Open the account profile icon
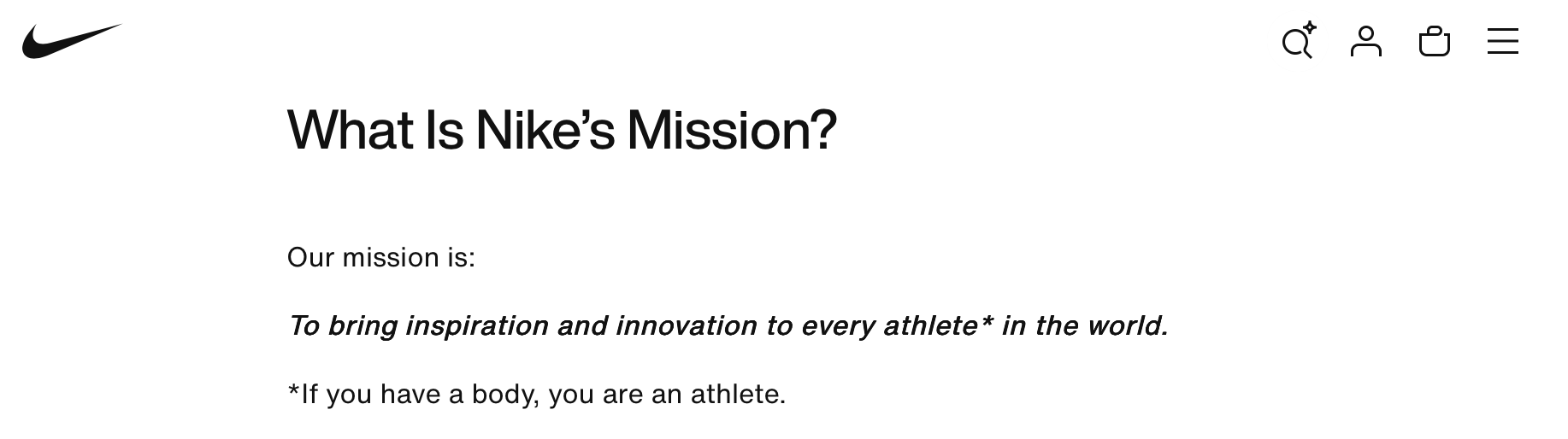Screen dimensions: 1568x439 pyautogui.click(x=1365, y=42)
